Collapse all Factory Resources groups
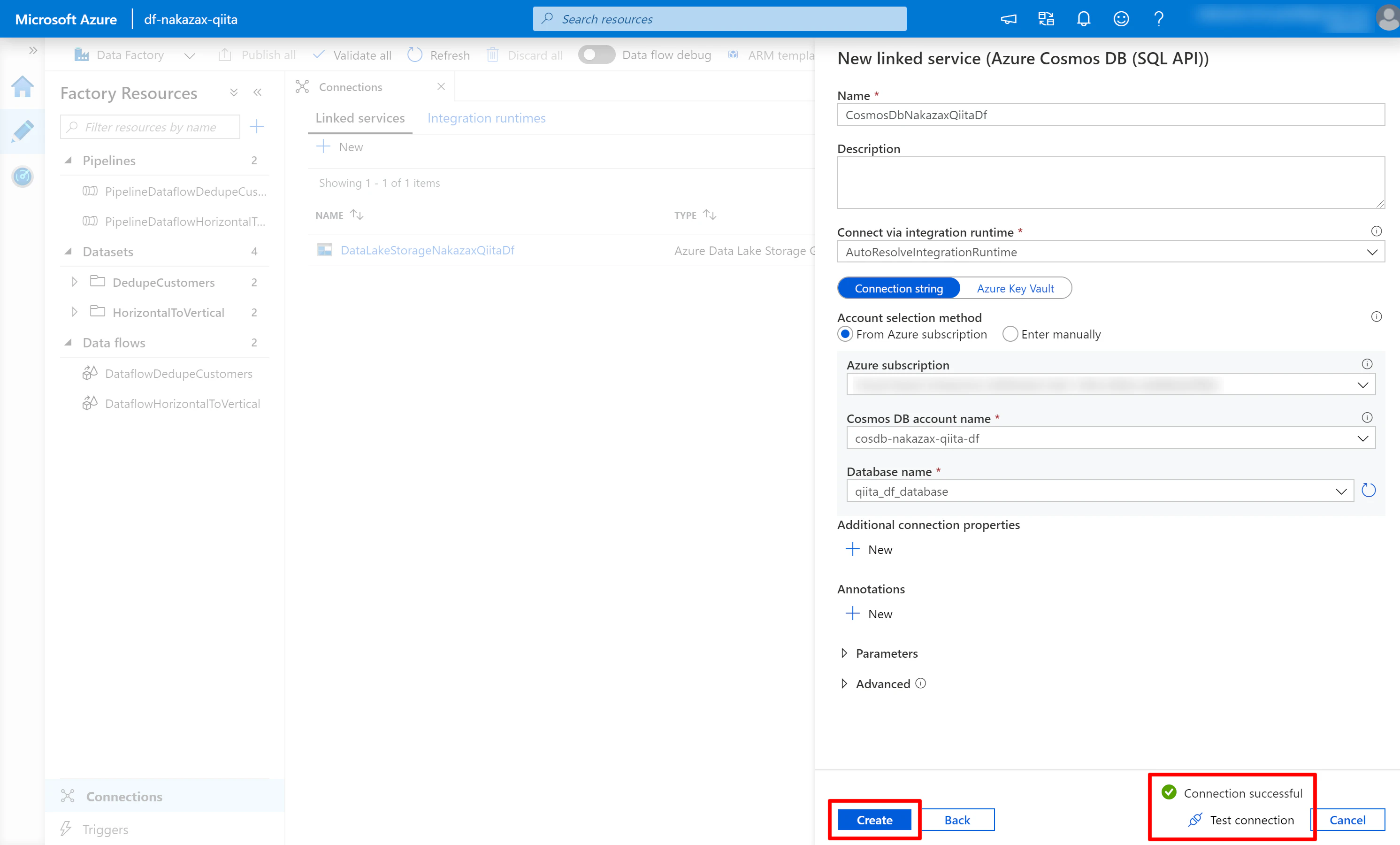Image resolution: width=1400 pixels, height=845 pixels. tap(234, 92)
